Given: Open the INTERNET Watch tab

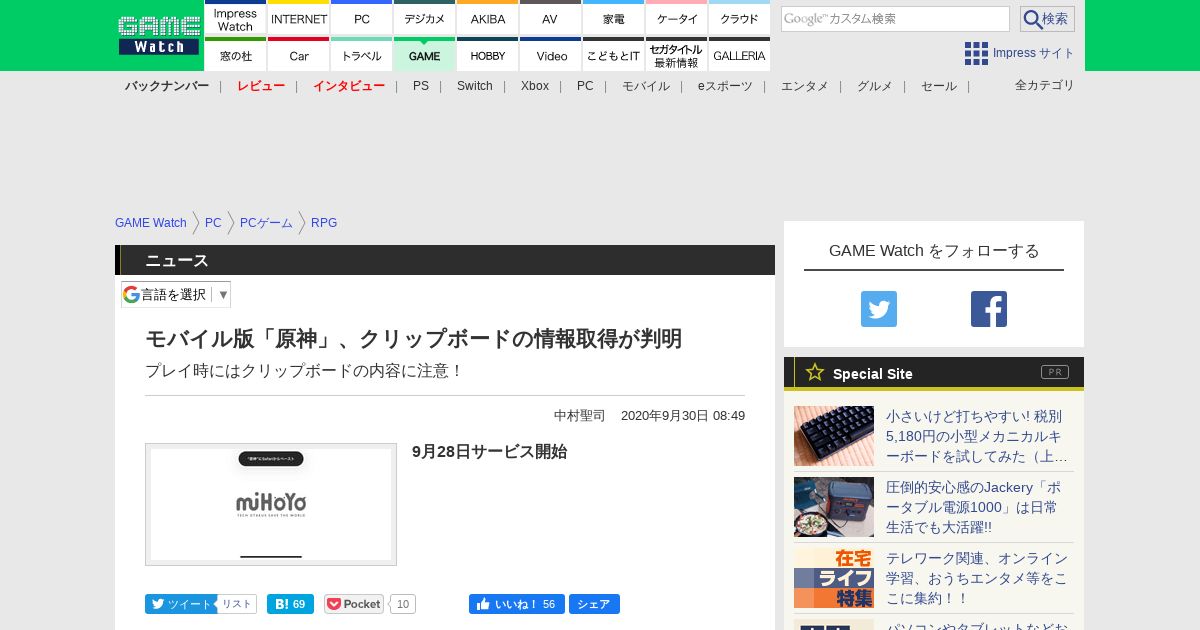Looking at the screenshot, I should coord(298,18).
